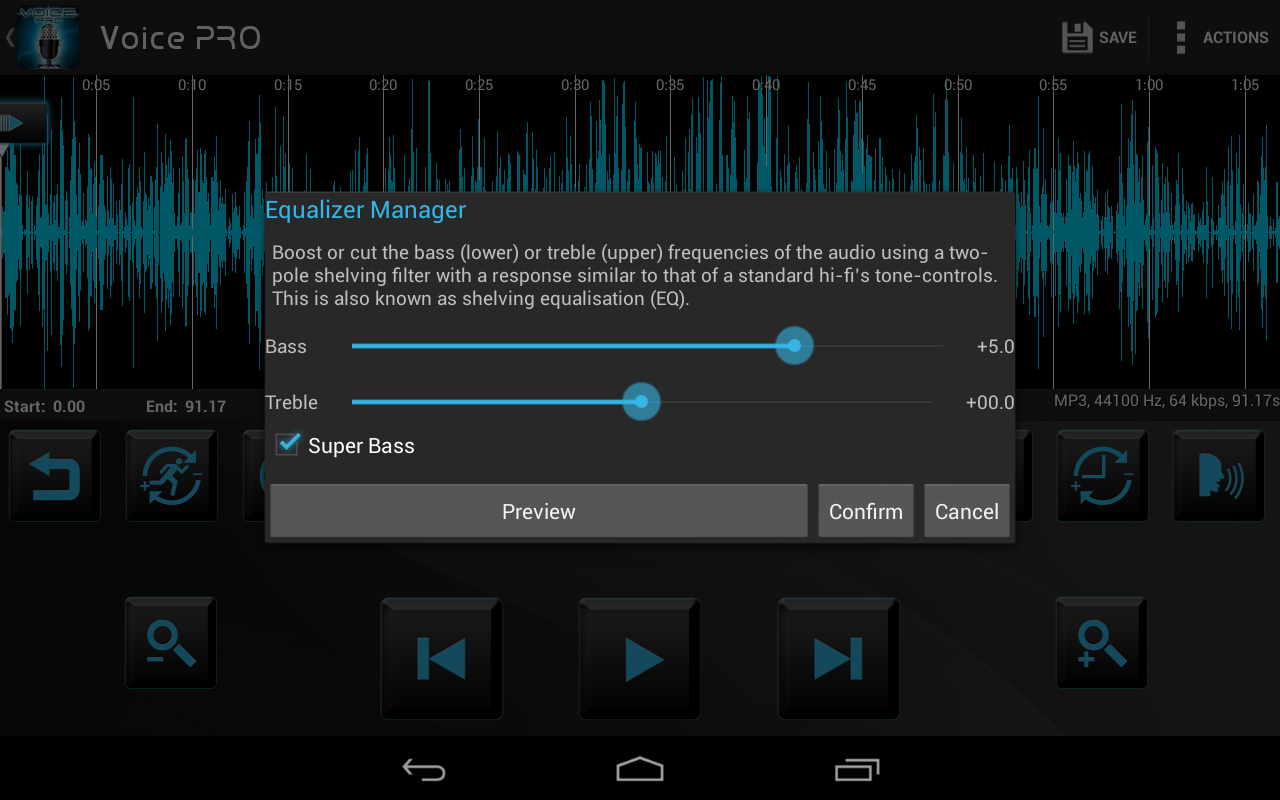Tap the Android recent apps button
The image size is (1280, 800).
pos(857,769)
